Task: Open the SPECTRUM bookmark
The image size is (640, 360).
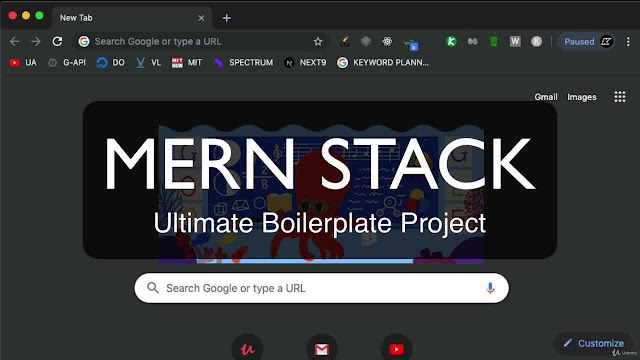Action: 244,62
